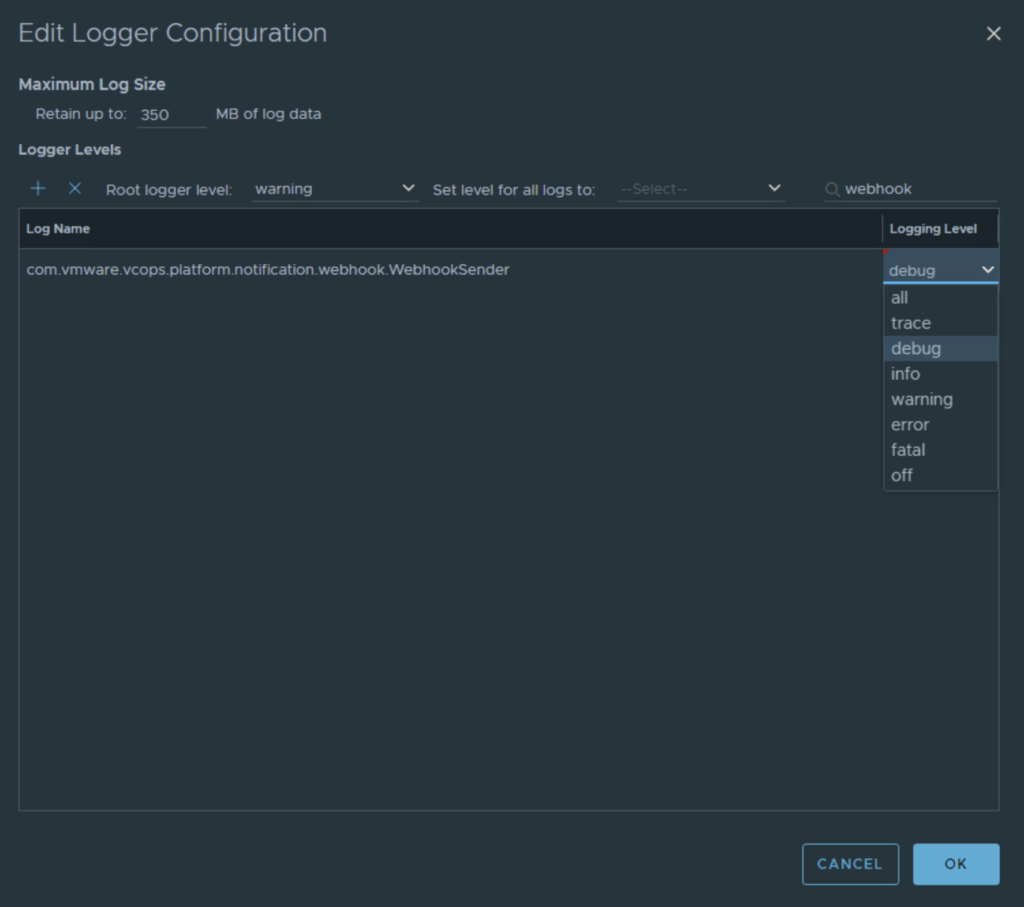Screen dimensions: 1024x907
Task: Select the highlighted 'debug' option
Action: [x=916, y=349]
